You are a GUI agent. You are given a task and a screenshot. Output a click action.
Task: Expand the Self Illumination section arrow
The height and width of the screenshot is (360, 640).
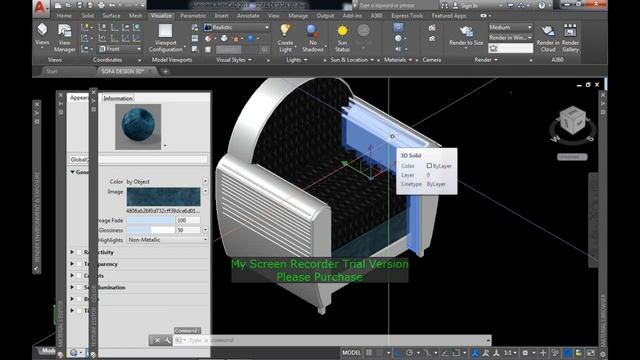point(72,287)
